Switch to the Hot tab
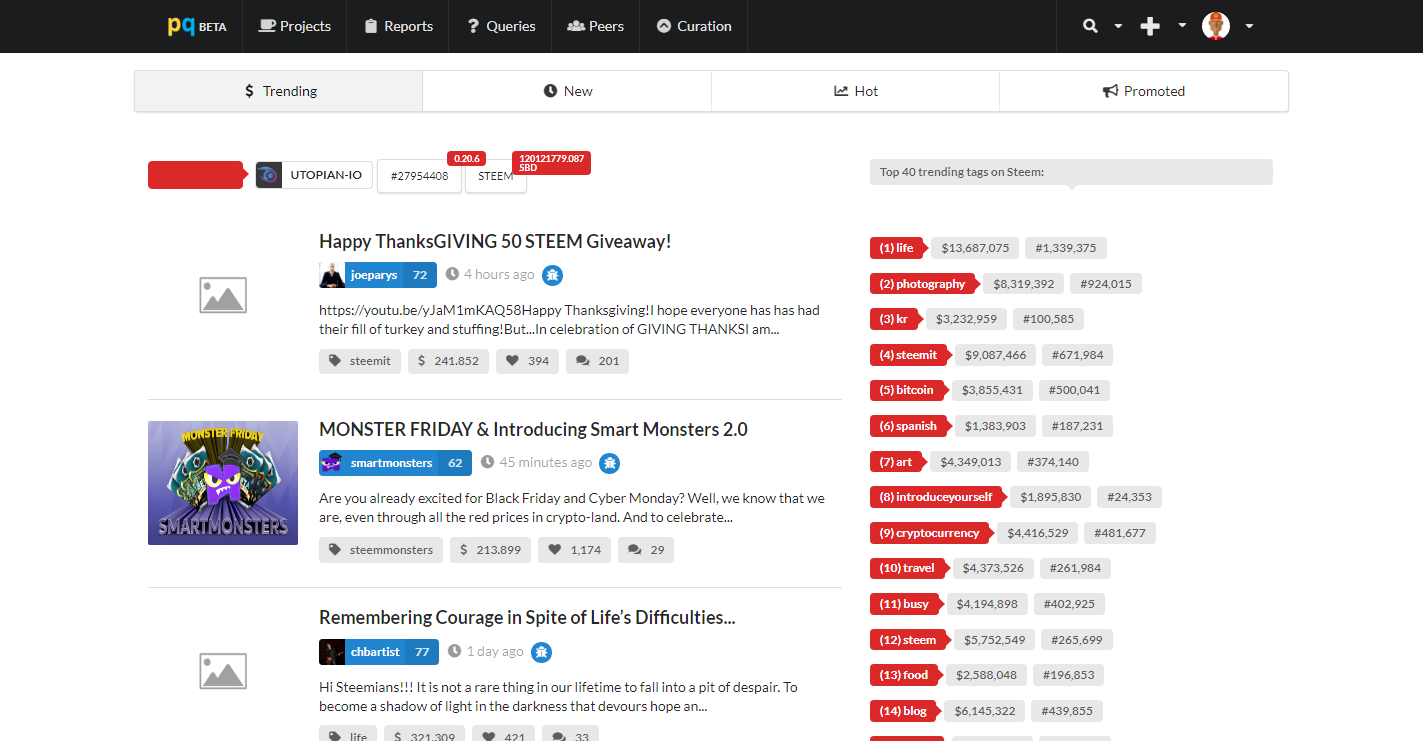This screenshot has width=1423, height=741. (855, 91)
